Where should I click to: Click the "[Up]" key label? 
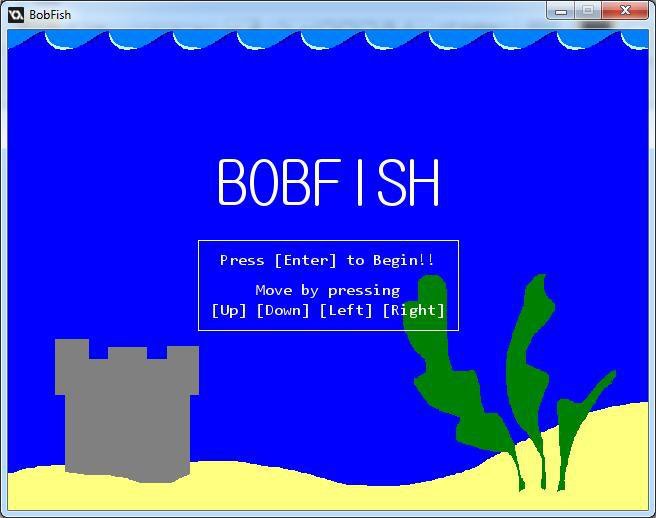(229, 310)
